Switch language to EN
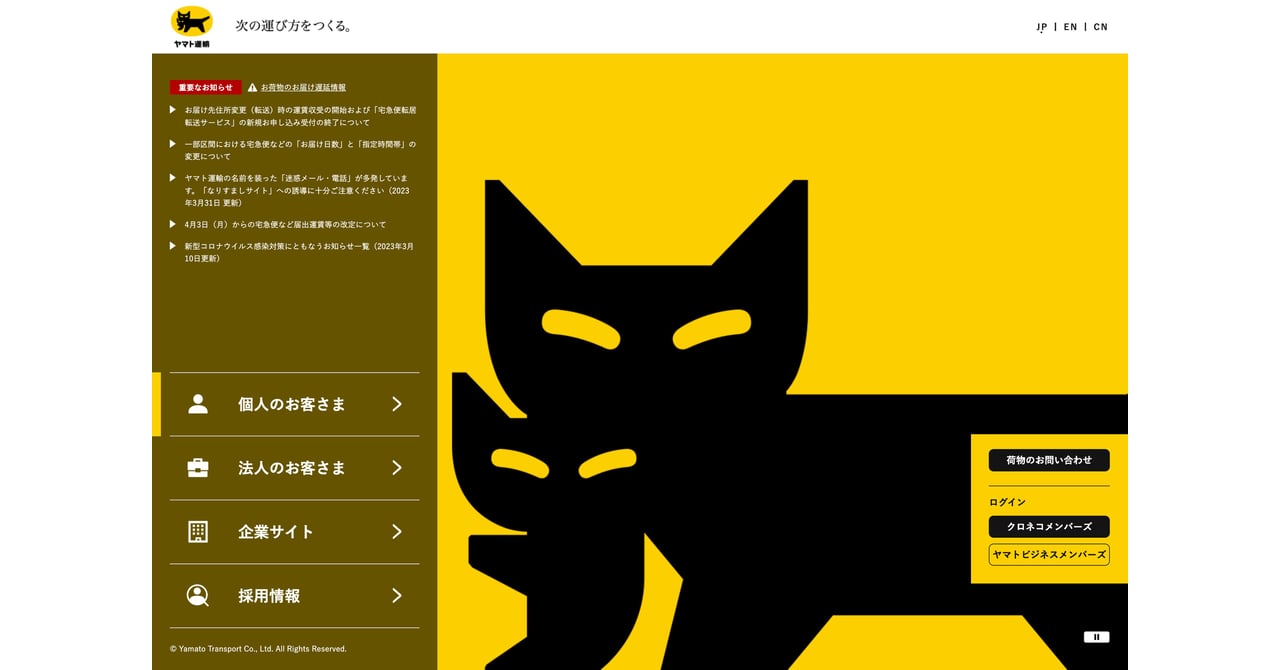The height and width of the screenshot is (670, 1280). (1070, 27)
